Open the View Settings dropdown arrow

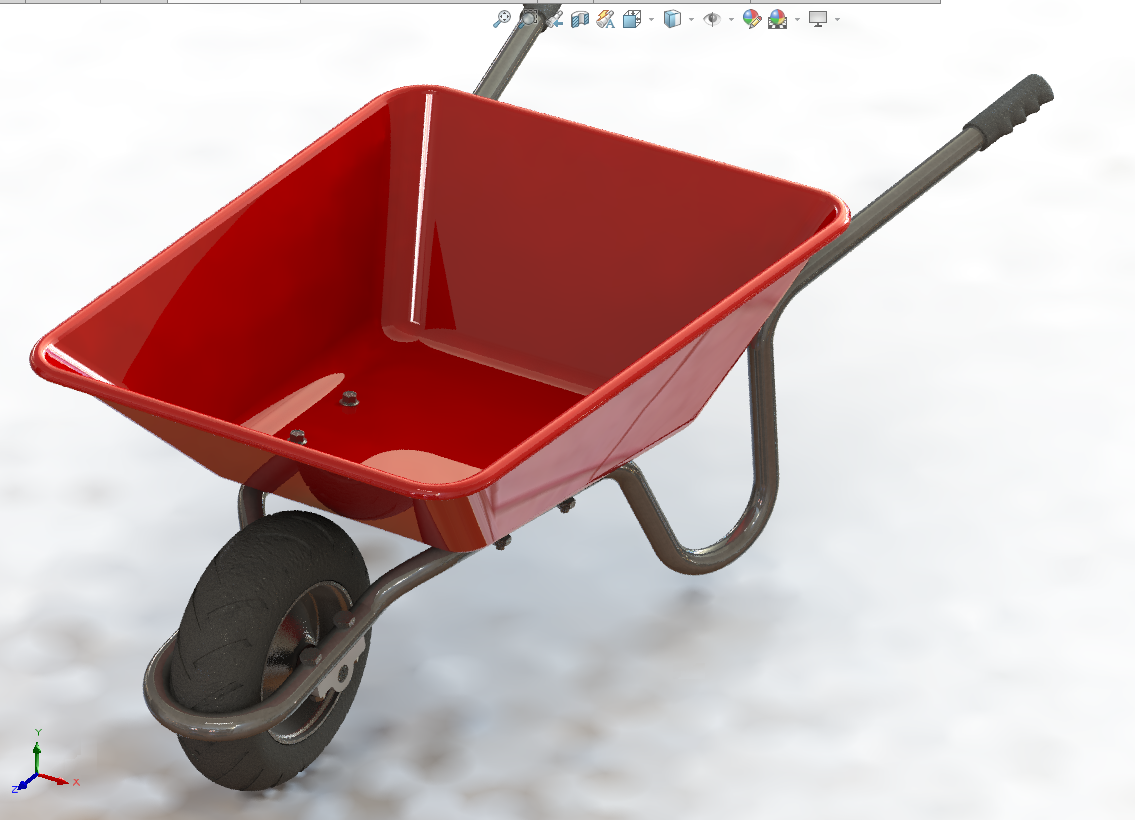tap(837, 20)
